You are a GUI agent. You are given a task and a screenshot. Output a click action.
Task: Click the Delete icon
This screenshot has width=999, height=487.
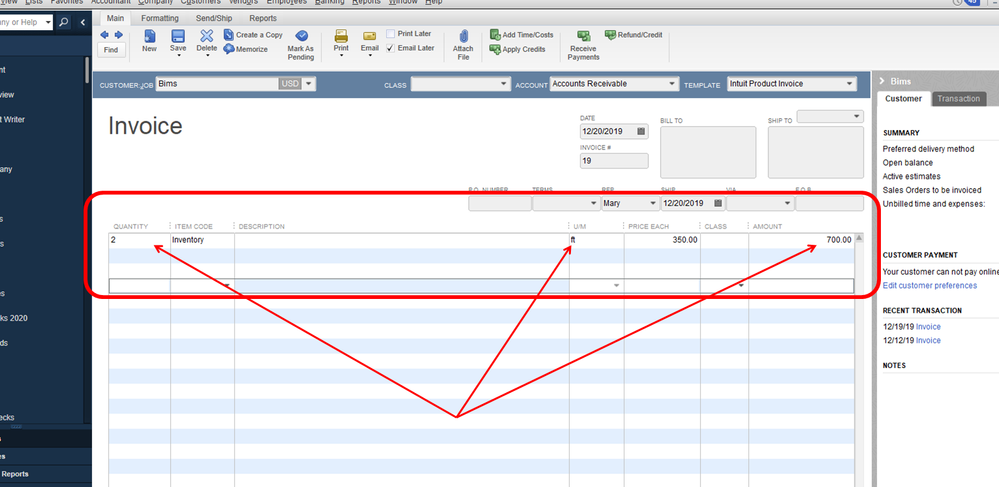click(x=207, y=36)
